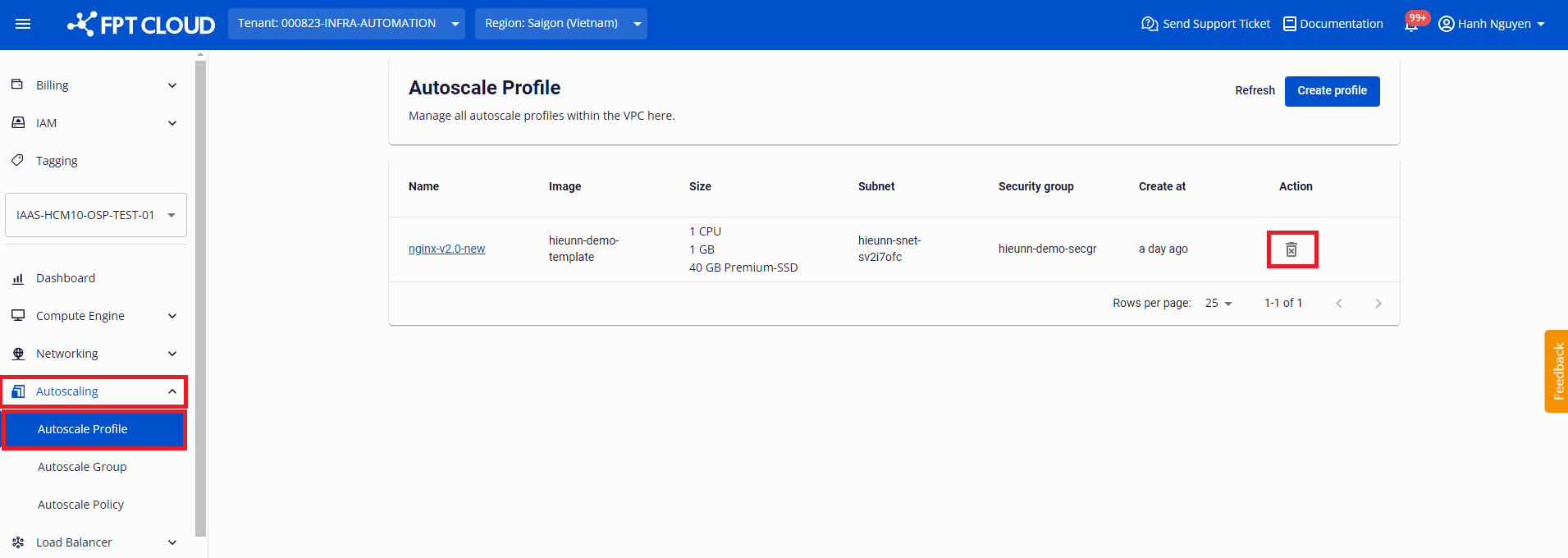Open the Tagging menu item
The image size is (1568, 558).
coord(57,161)
